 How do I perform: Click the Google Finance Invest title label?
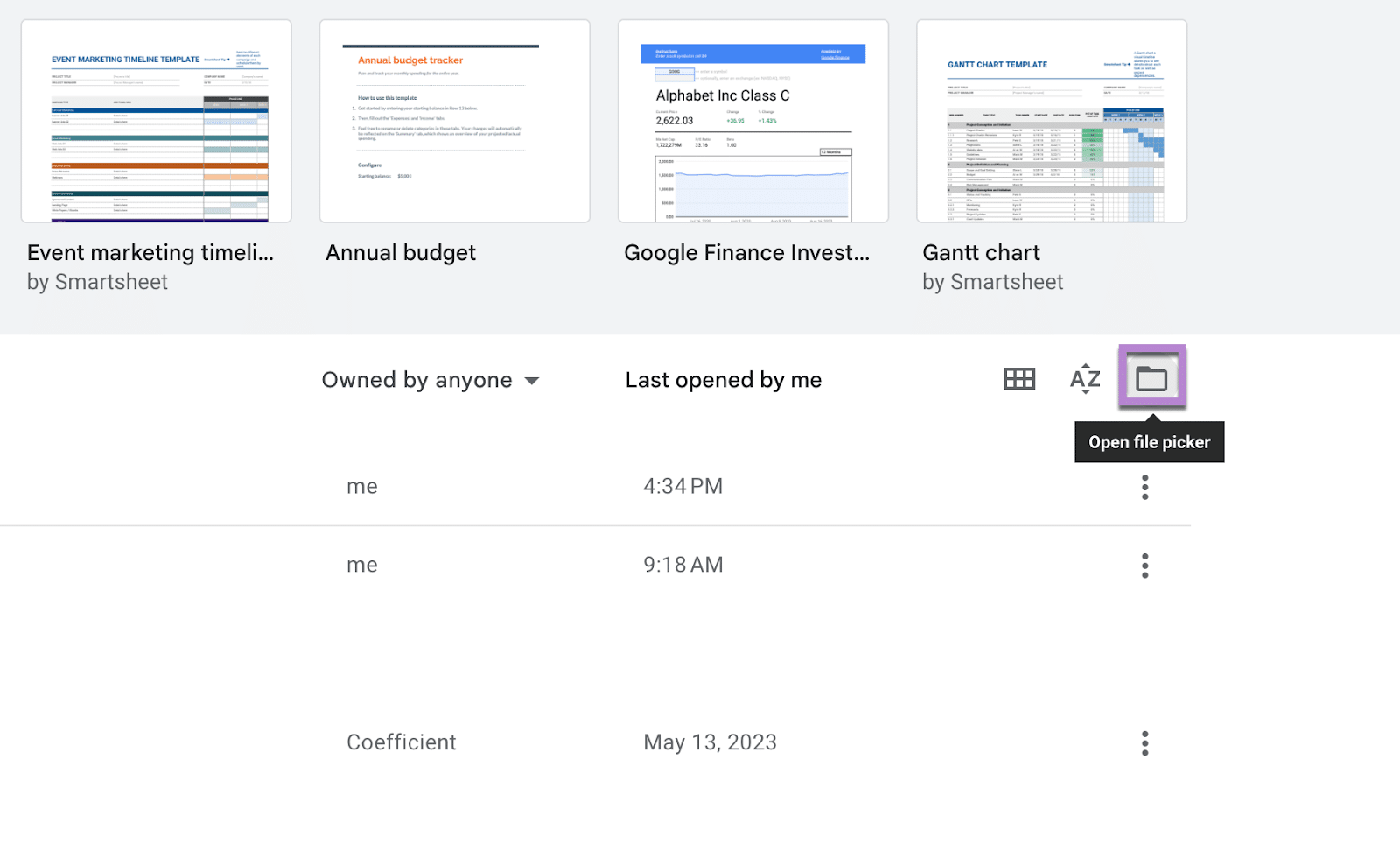pyautogui.click(x=746, y=253)
